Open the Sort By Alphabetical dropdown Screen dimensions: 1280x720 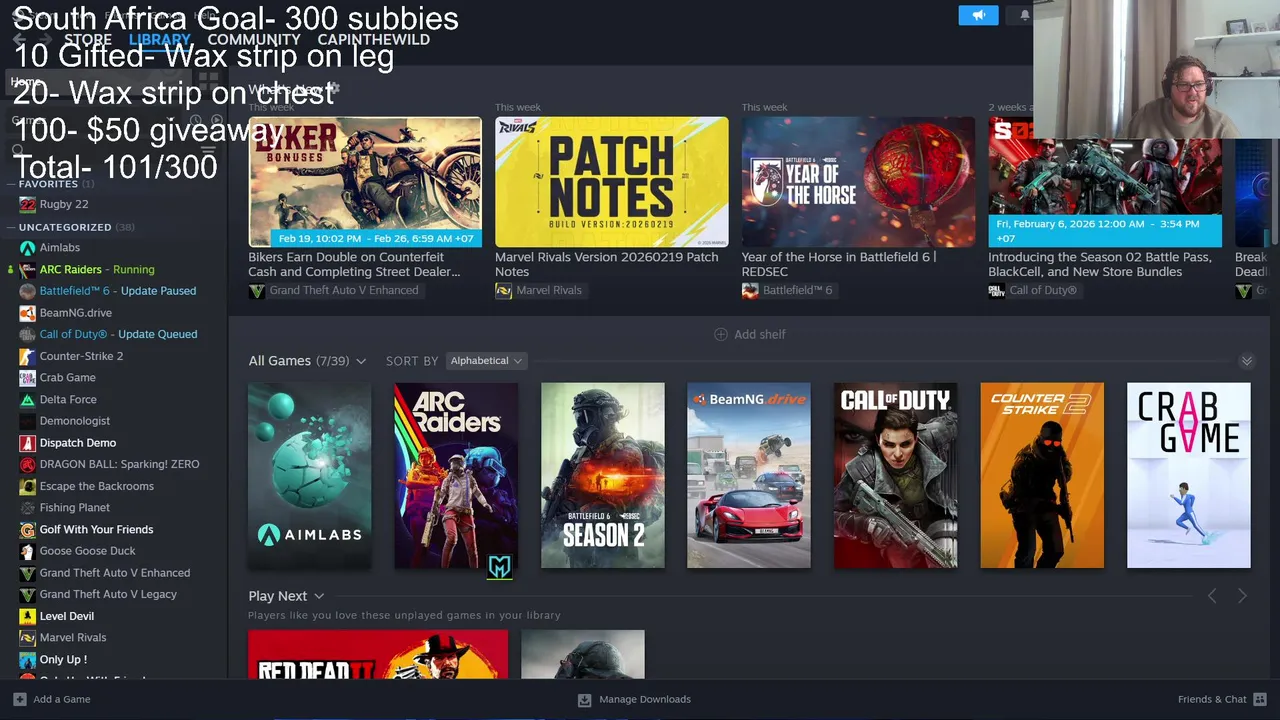pos(486,361)
